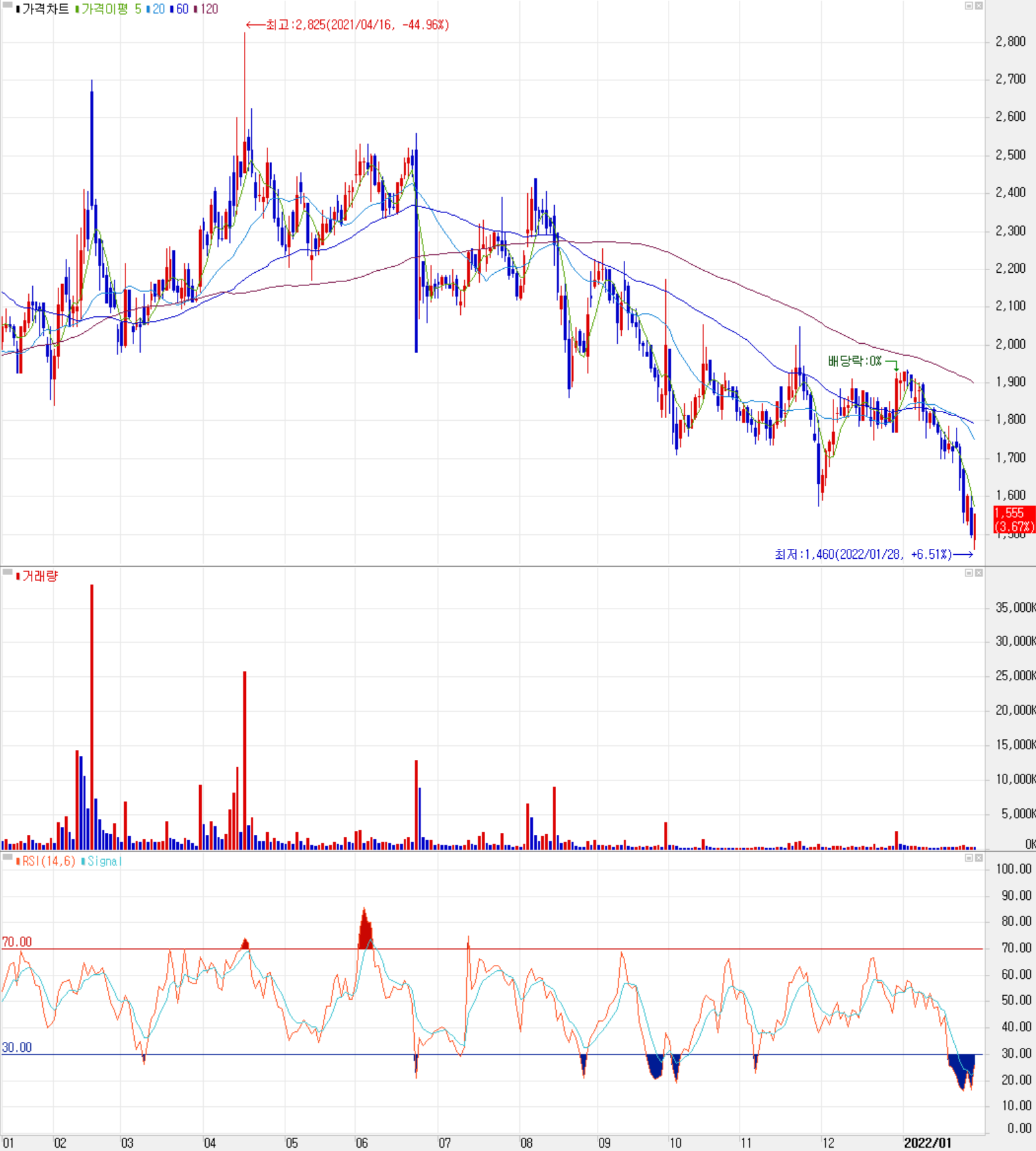
Task: Click the 50.00 RSI axis label
Action: pos(1016,1000)
